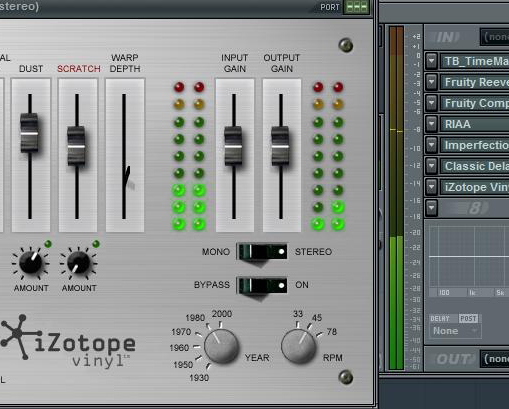The width and height of the screenshot is (509, 409).
Task: Adjust the Dust fader handle
Action: (30, 133)
